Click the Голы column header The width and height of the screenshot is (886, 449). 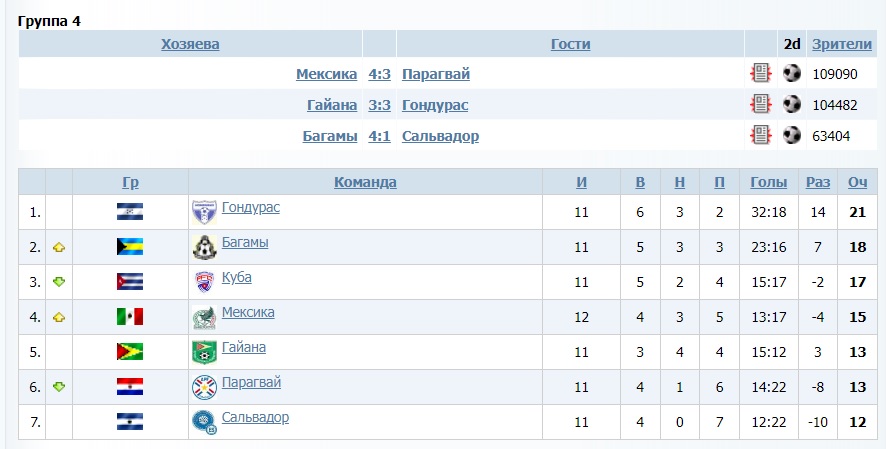(769, 182)
